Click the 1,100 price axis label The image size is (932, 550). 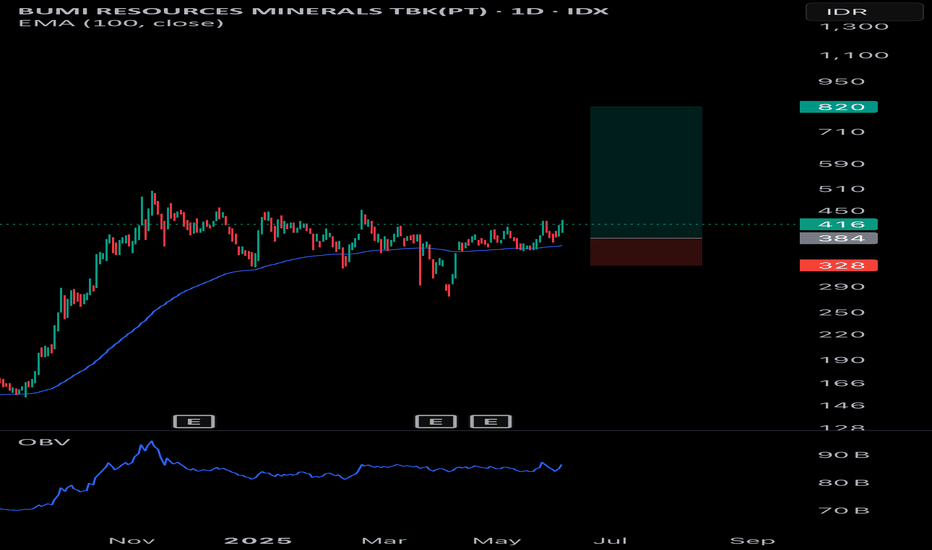coord(854,55)
